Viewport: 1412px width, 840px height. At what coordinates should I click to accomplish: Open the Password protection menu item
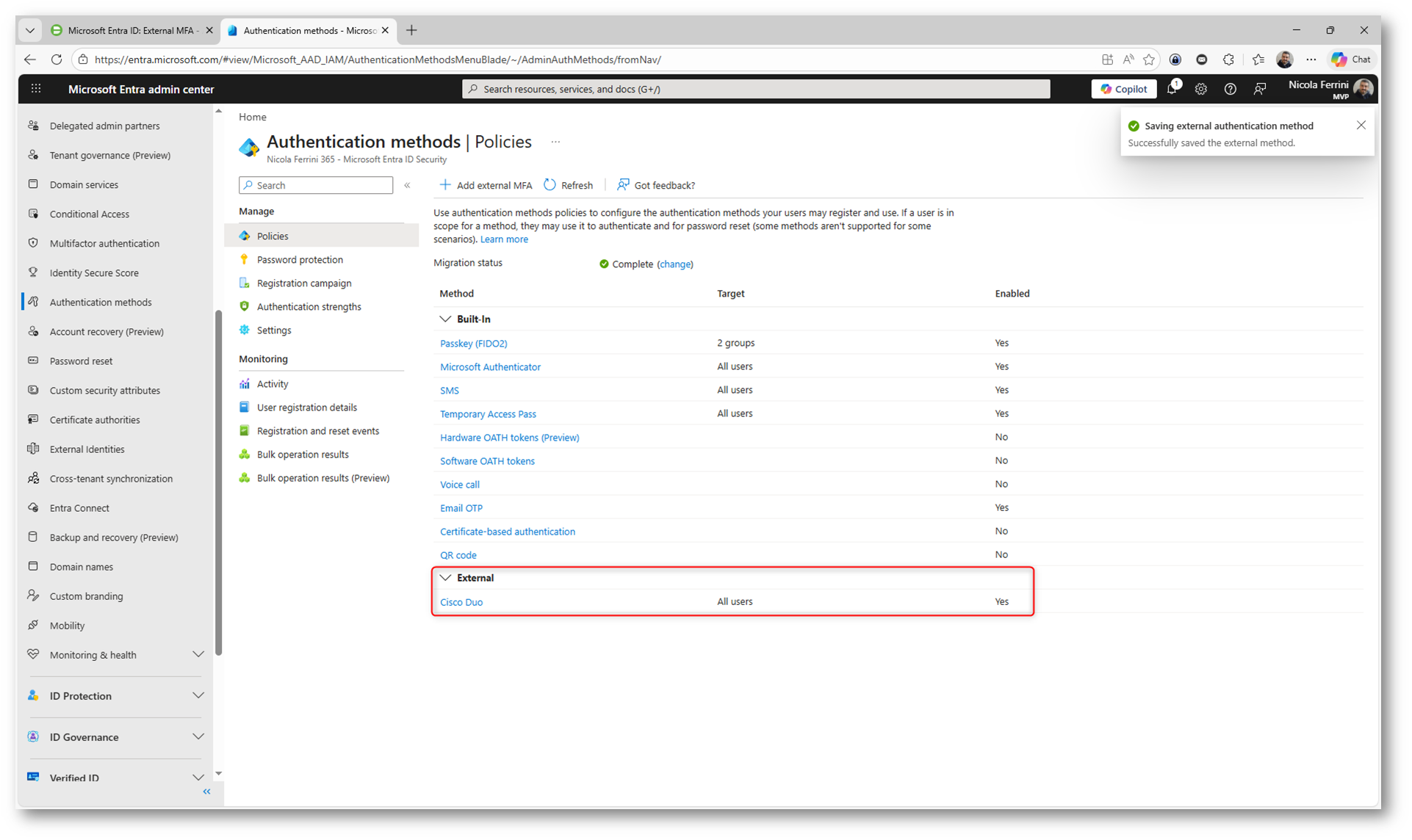pos(300,260)
